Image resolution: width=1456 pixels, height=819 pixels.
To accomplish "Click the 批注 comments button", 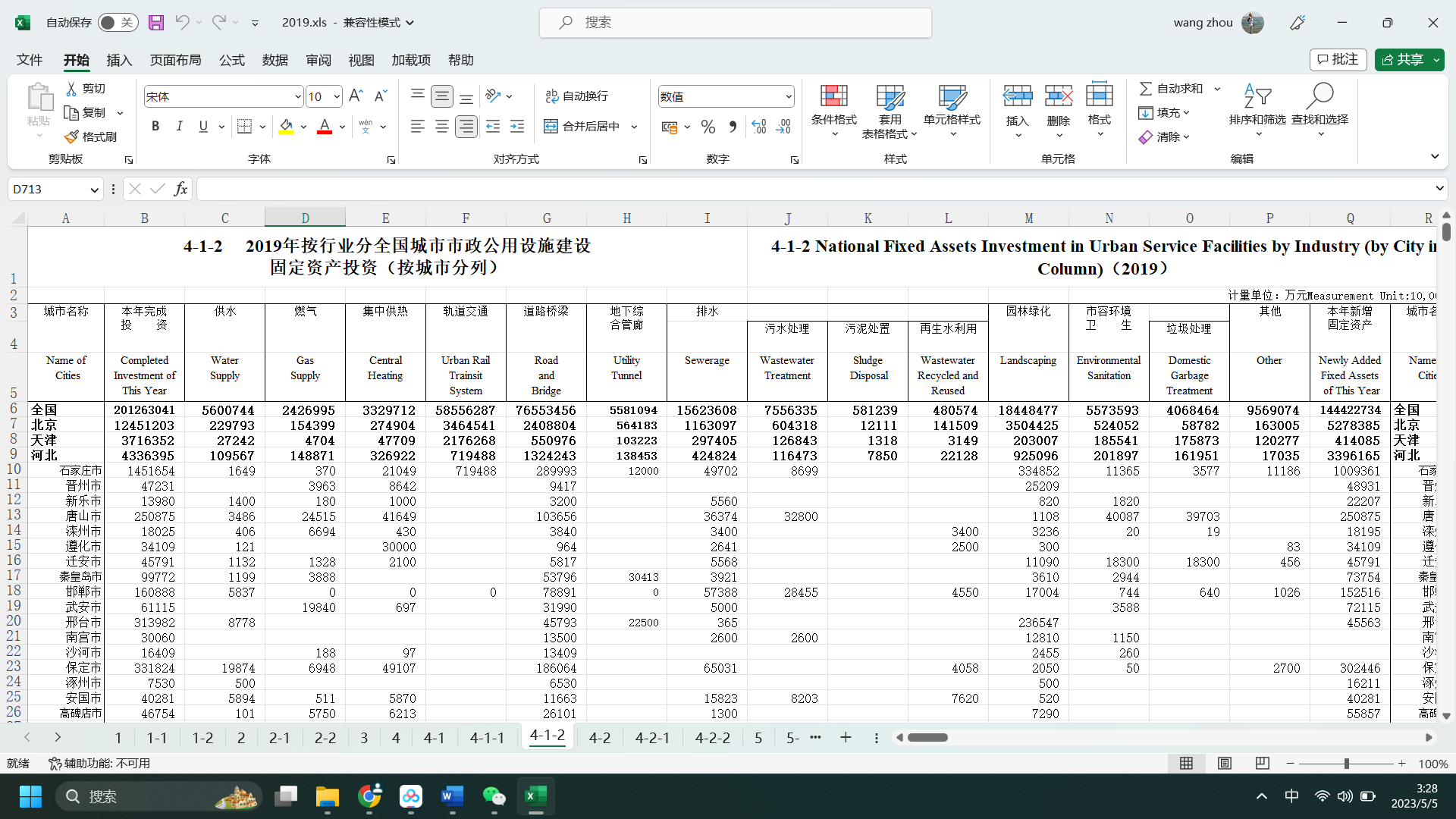I will click(x=1338, y=60).
